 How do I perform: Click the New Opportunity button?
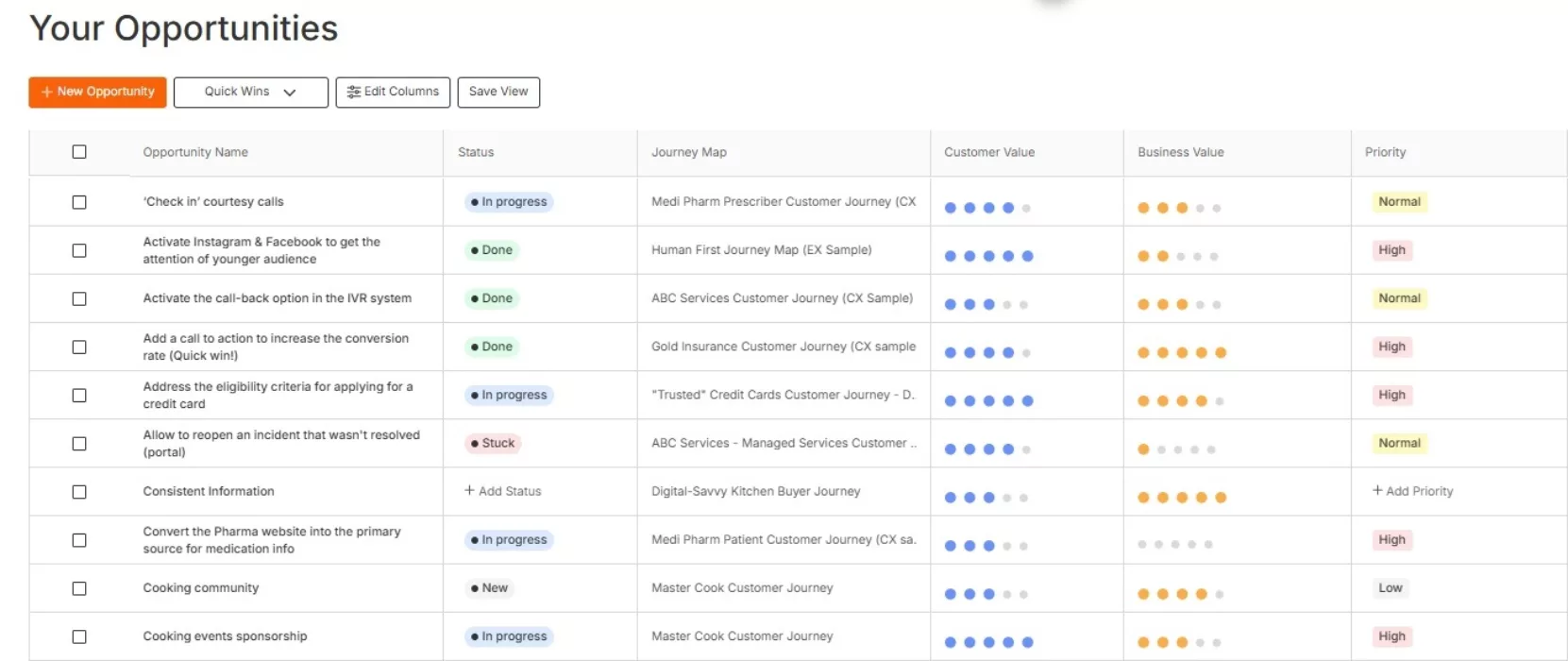[x=97, y=92]
